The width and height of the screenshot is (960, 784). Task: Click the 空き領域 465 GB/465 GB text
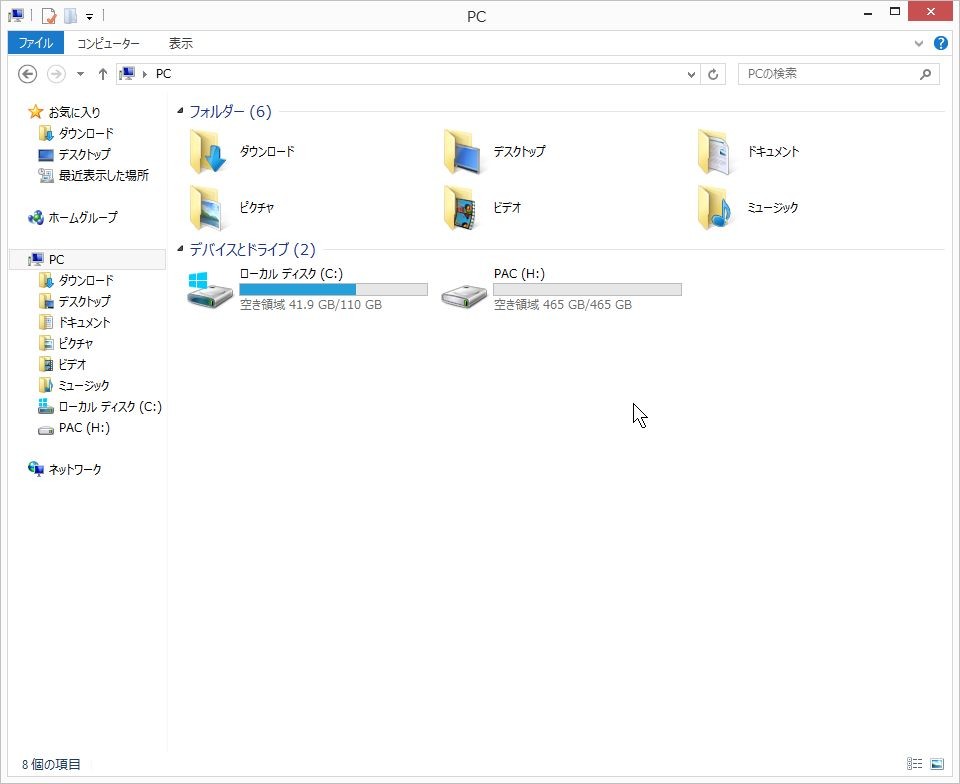point(563,304)
